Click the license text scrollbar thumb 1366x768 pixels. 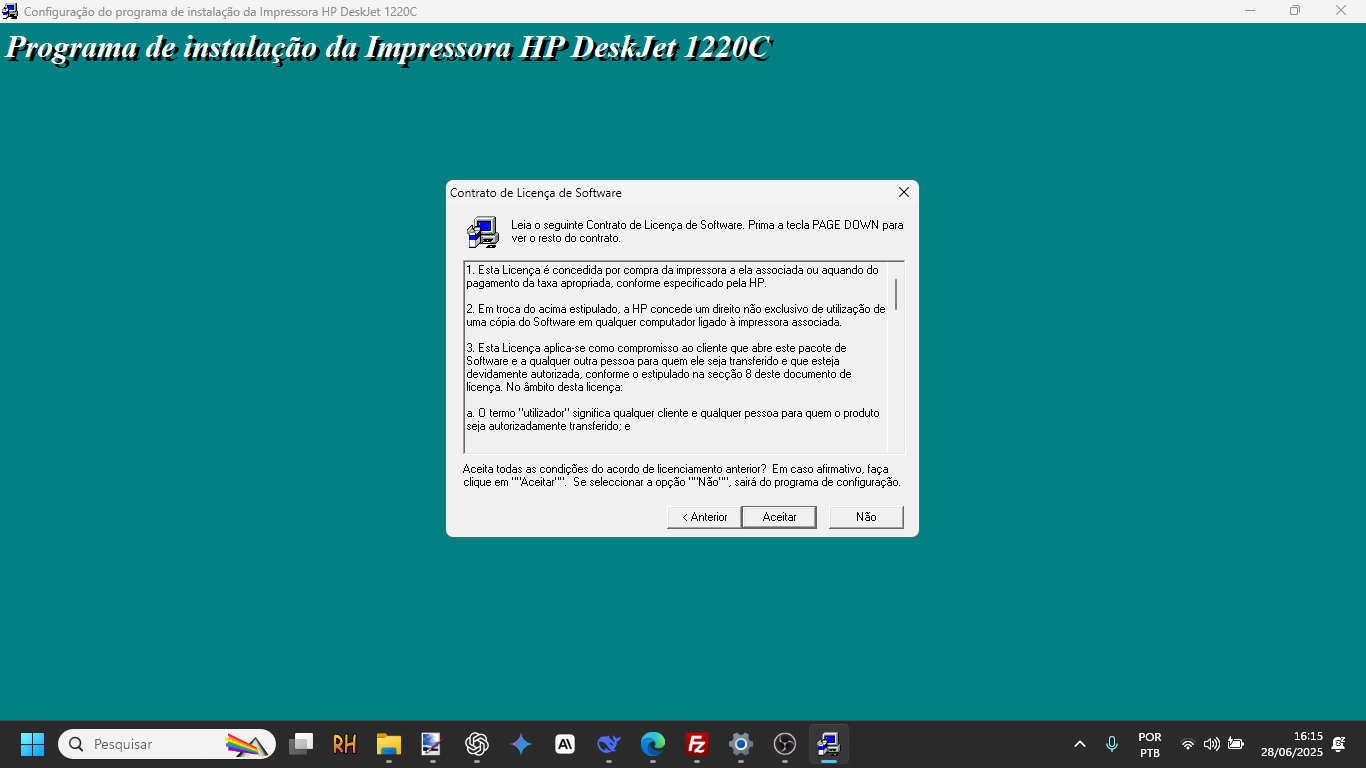coord(896,294)
